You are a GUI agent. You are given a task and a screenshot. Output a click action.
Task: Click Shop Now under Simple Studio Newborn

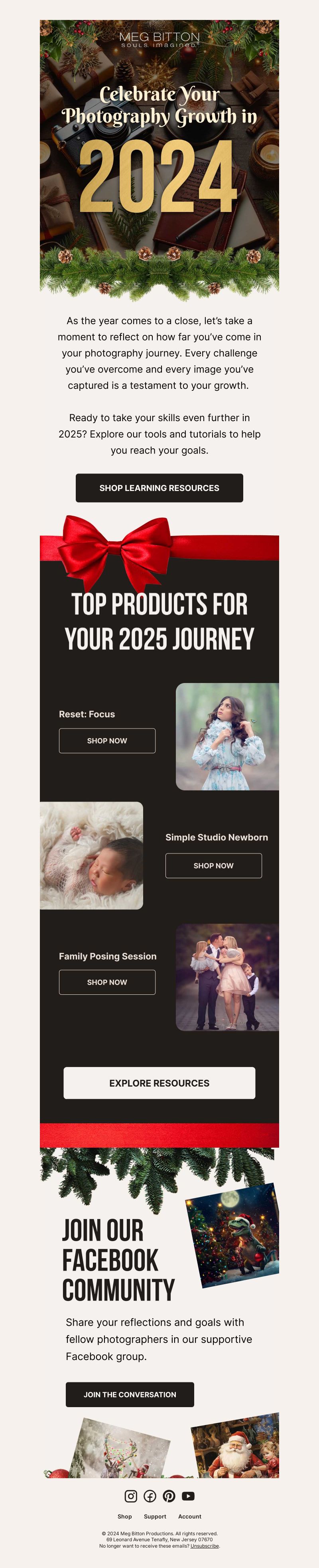[213, 865]
